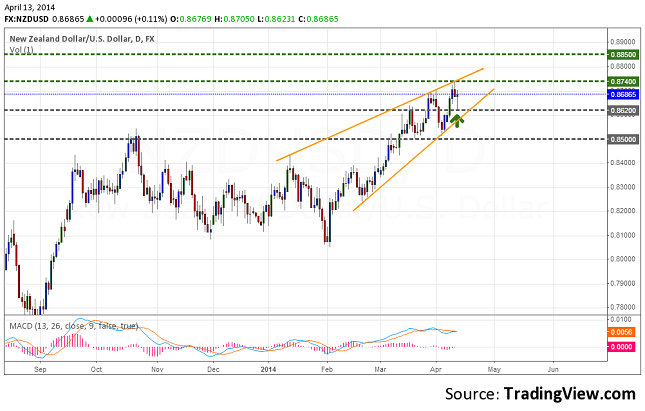Click the 0.86200 black price level tag
Image resolution: width=645 pixels, height=411 pixels.
(624, 111)
